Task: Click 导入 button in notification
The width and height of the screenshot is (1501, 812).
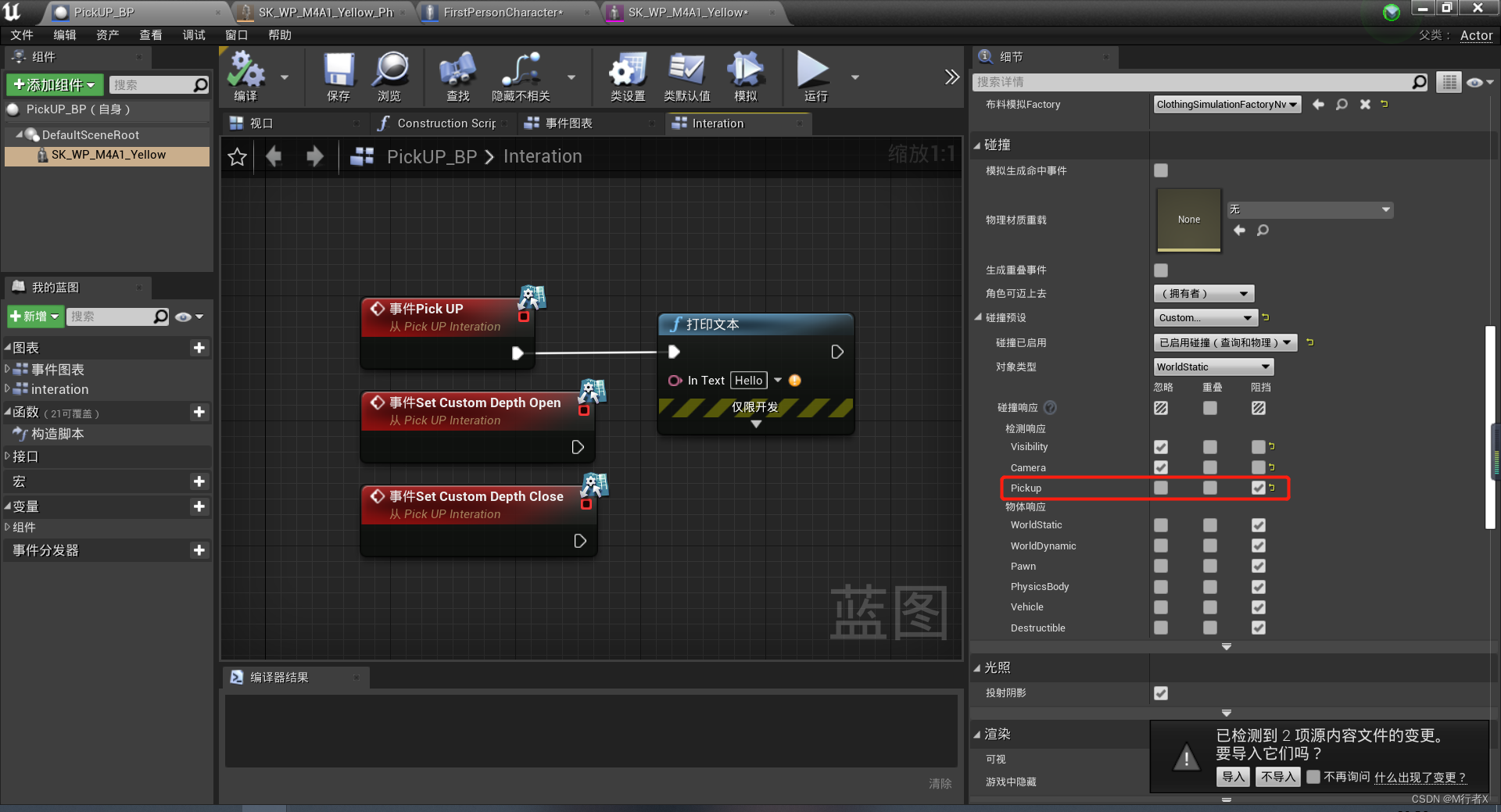Action: [x=1234, y=777]
